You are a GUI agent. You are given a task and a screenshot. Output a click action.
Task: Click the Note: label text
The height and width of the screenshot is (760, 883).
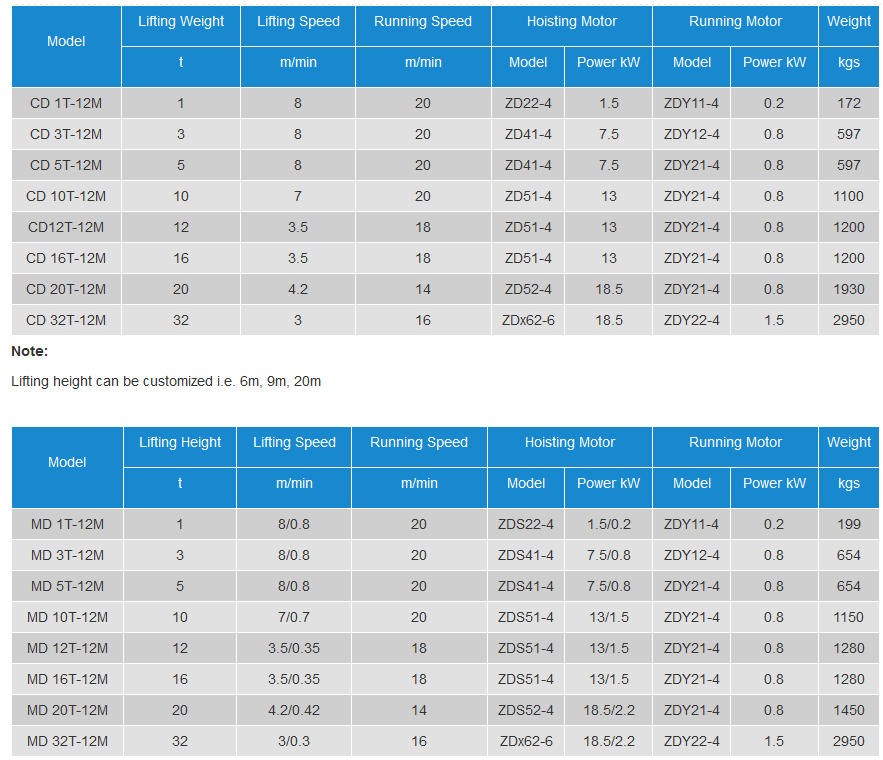coord(30,351)
